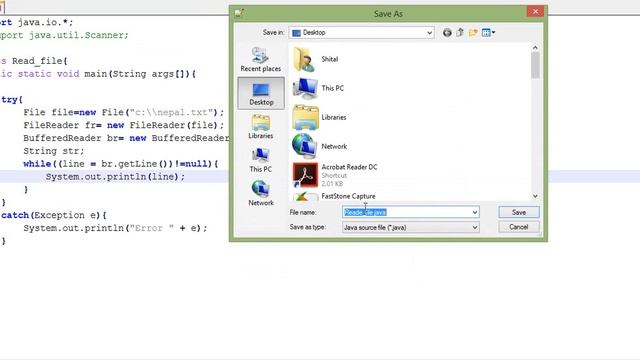Select the This PC icon in the file list
Screen dimensions: 640x360
coord(305,88)
